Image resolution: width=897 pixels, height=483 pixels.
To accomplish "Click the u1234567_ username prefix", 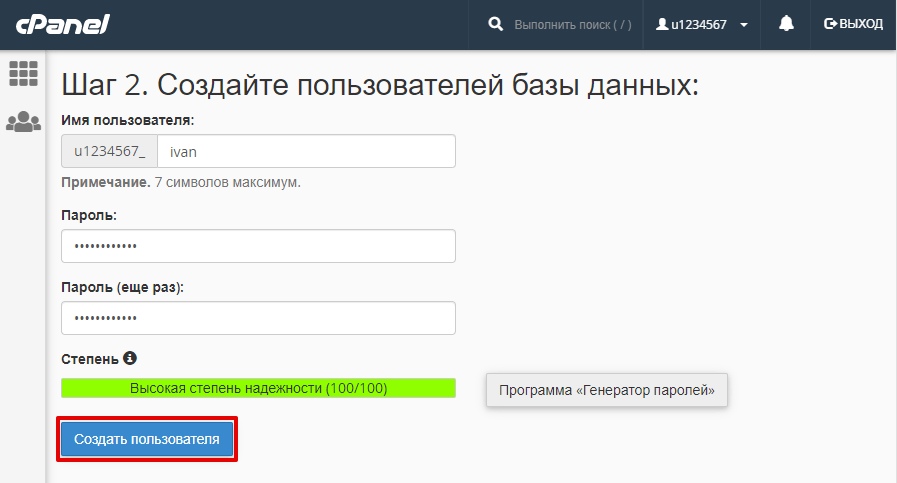I will coord(110,151).
